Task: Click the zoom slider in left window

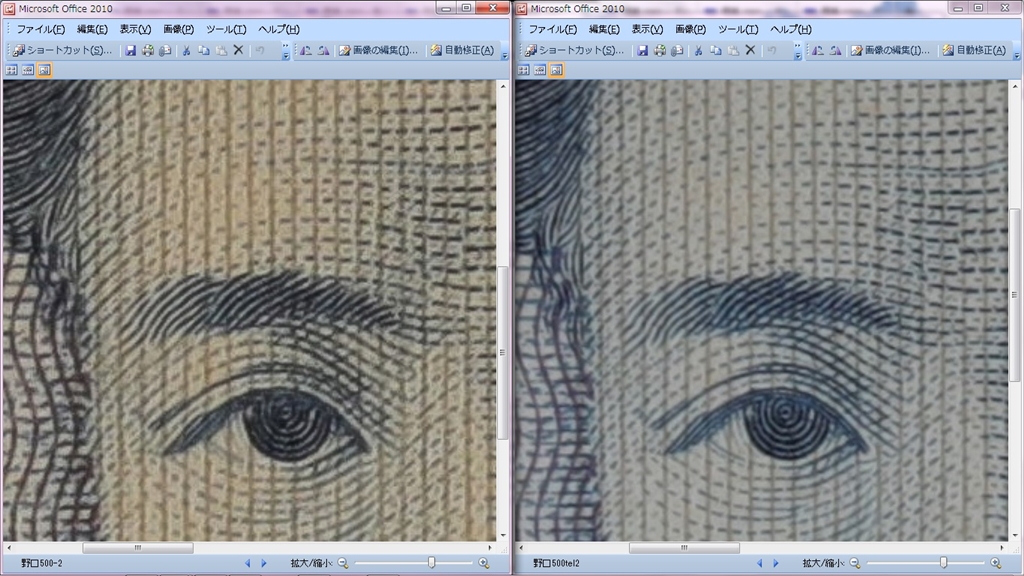Action: click(431, 562)
